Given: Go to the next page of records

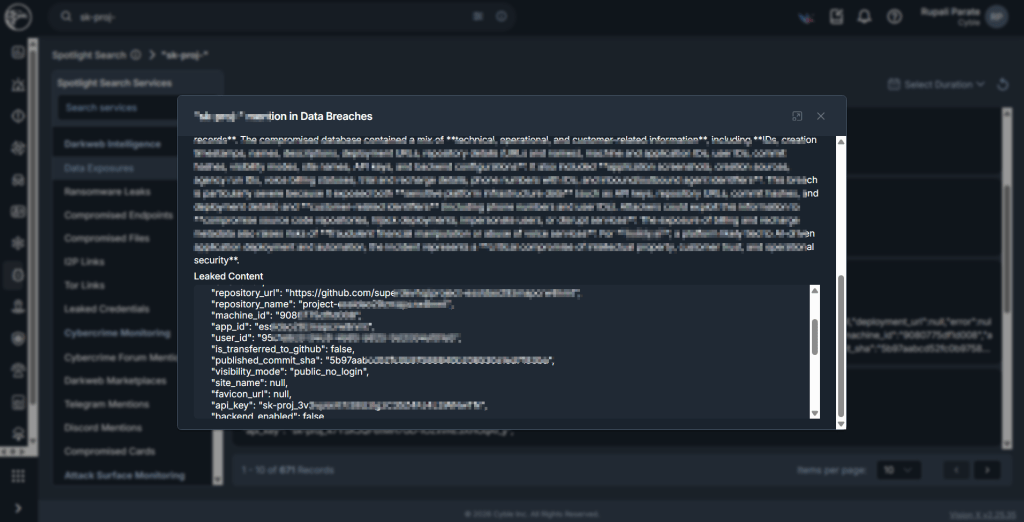Looking at the screenshot, I should (x=987, y=470).
